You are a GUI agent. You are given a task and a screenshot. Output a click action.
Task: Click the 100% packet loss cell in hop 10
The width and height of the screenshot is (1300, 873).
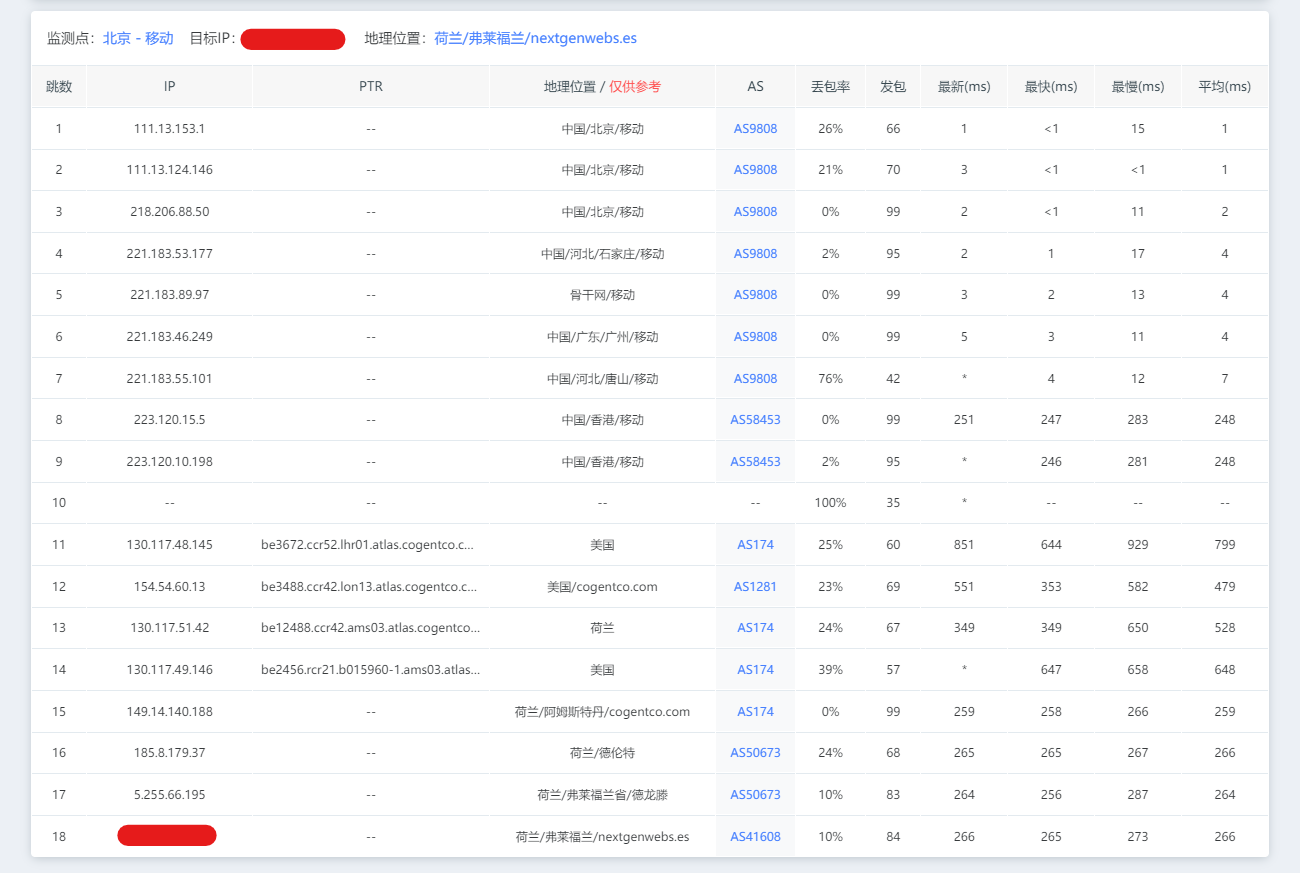pos(830,503)
